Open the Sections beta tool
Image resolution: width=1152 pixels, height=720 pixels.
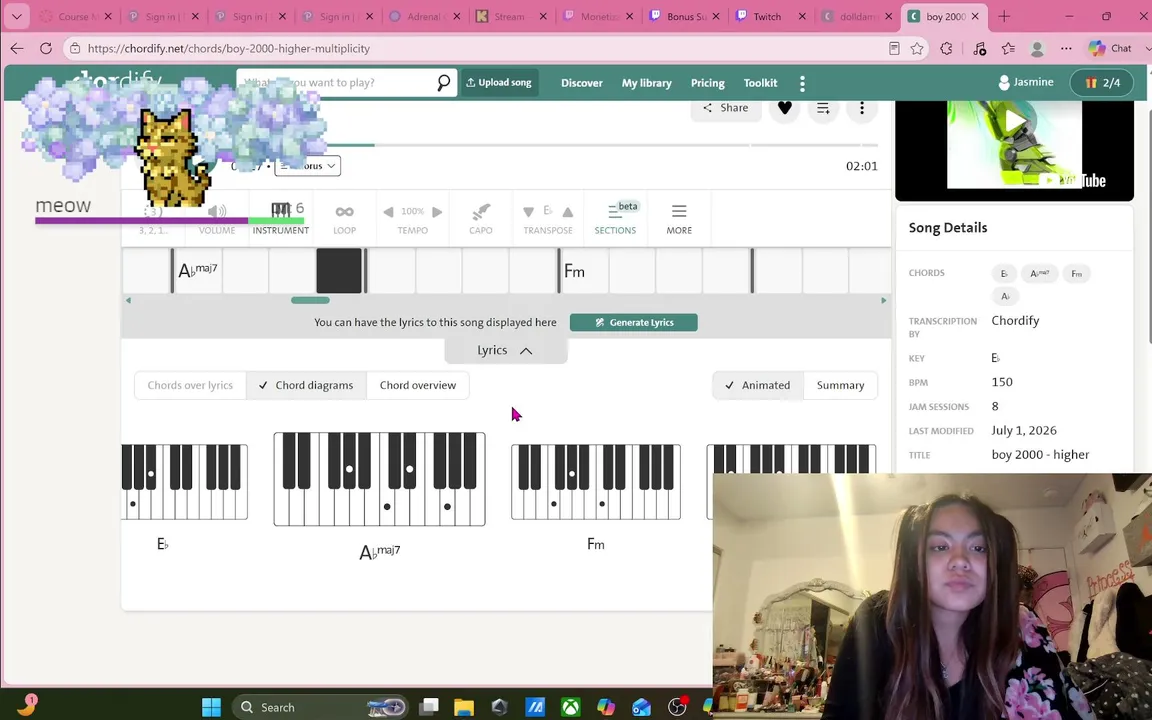[615, 218]
